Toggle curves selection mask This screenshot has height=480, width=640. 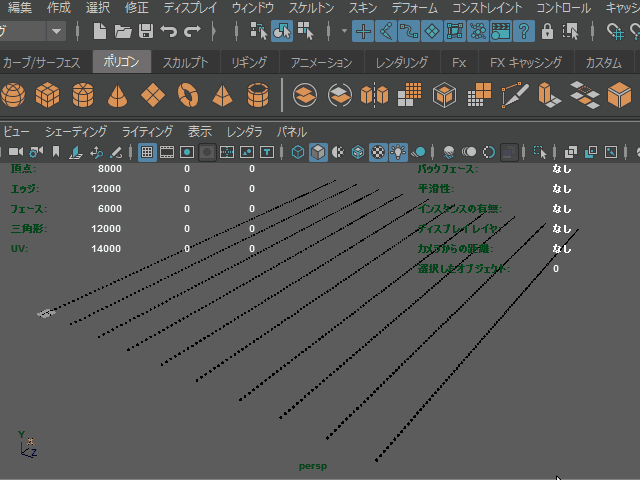[409, 31]
